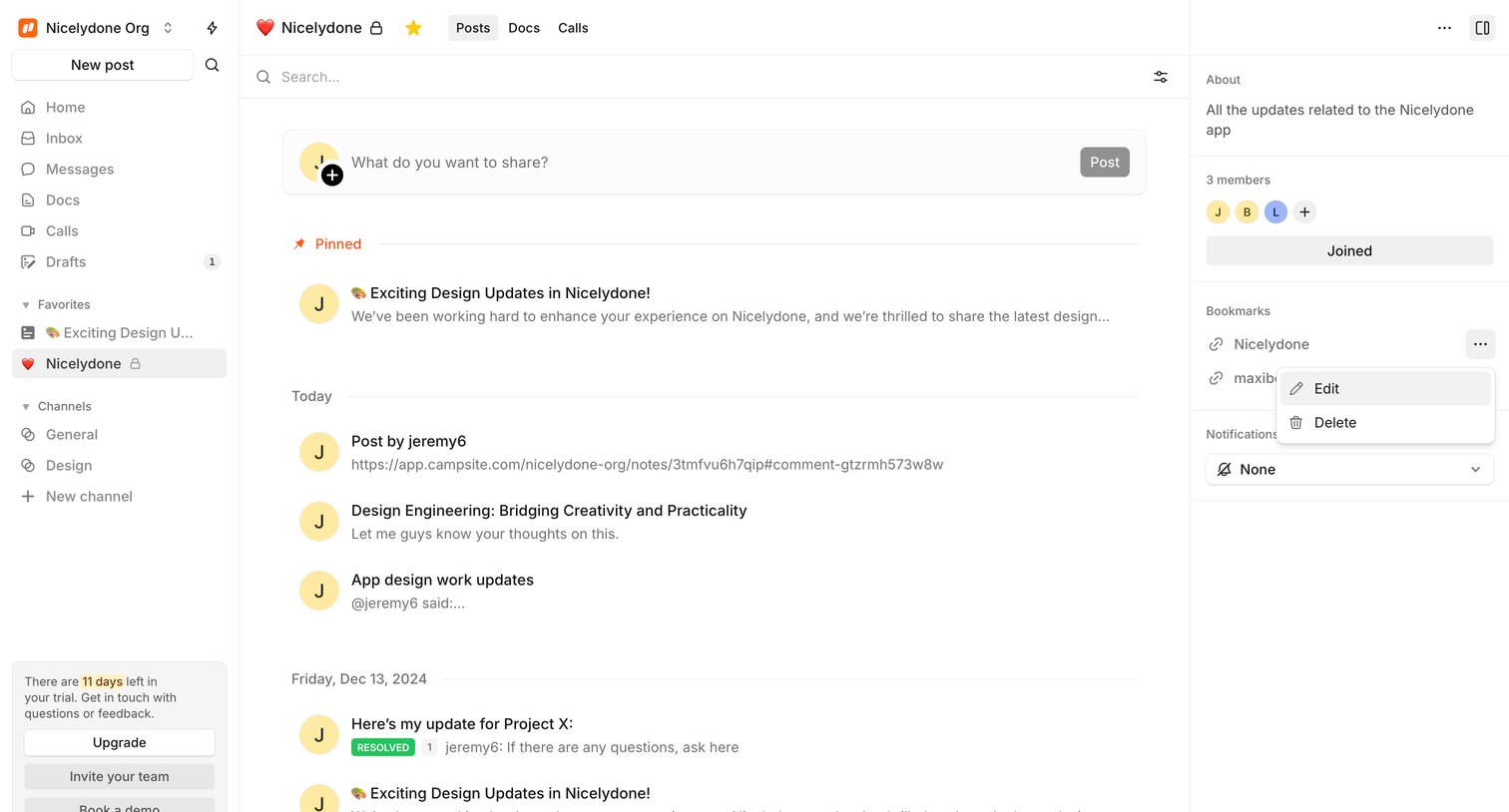Toggle the right sidebar panel icon
Image resolution: width=1509 pixels, height=812 pixels.
[1482, 28]
